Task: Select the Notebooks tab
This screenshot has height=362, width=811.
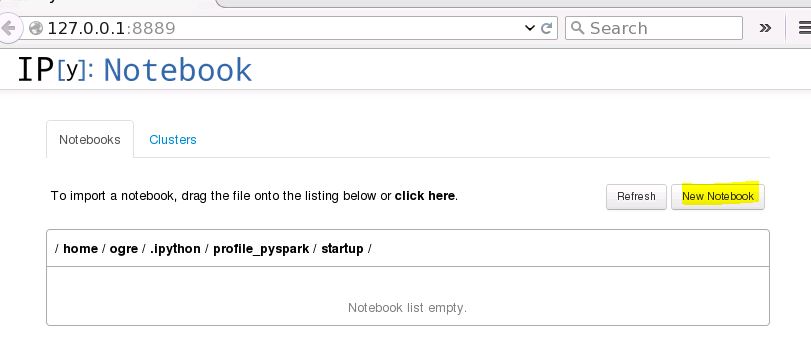Action: 90,140
